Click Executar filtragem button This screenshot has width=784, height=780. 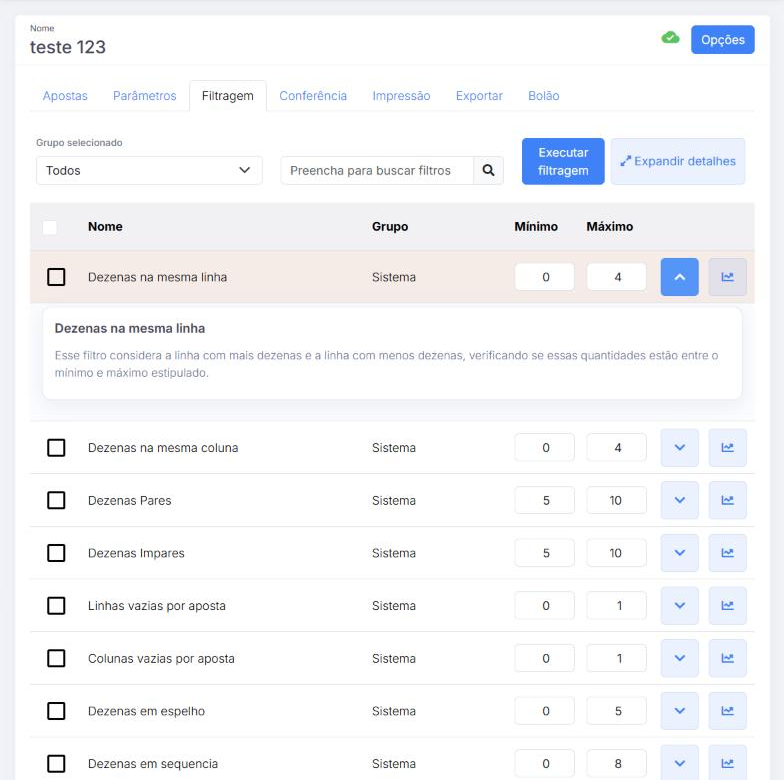click(x=563, y=162)
